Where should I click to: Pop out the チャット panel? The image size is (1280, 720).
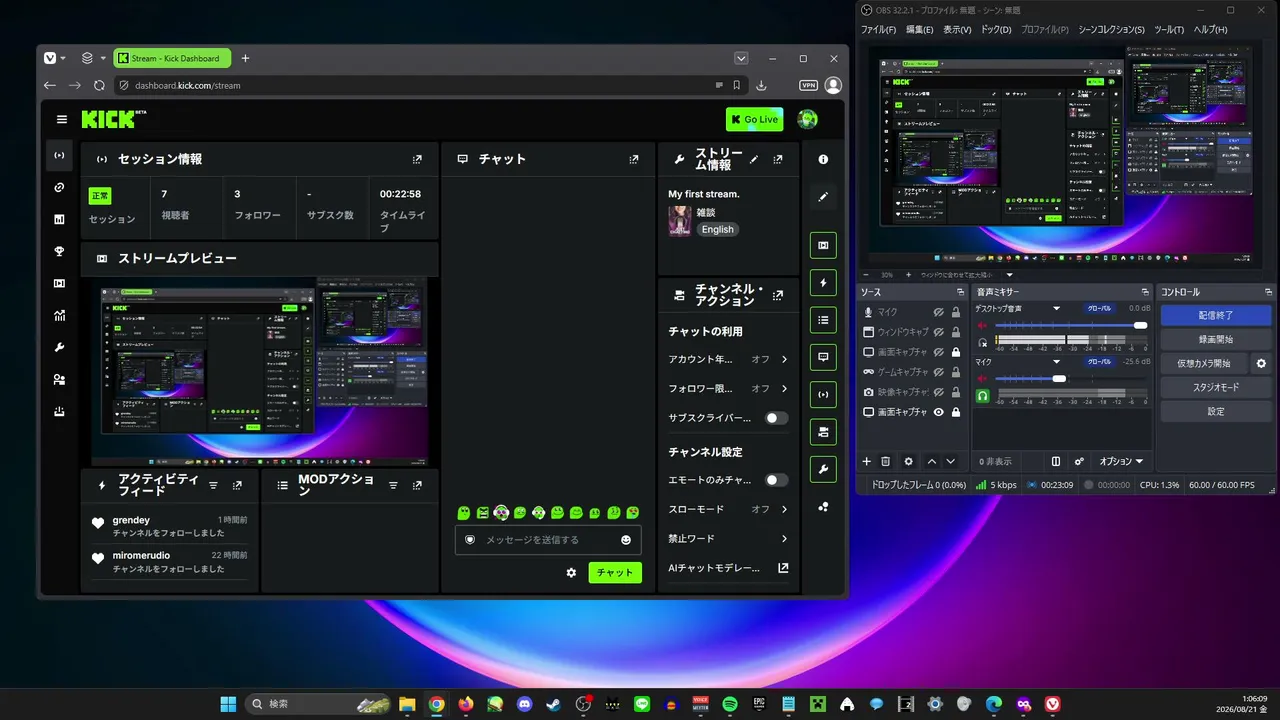(634, 159)
